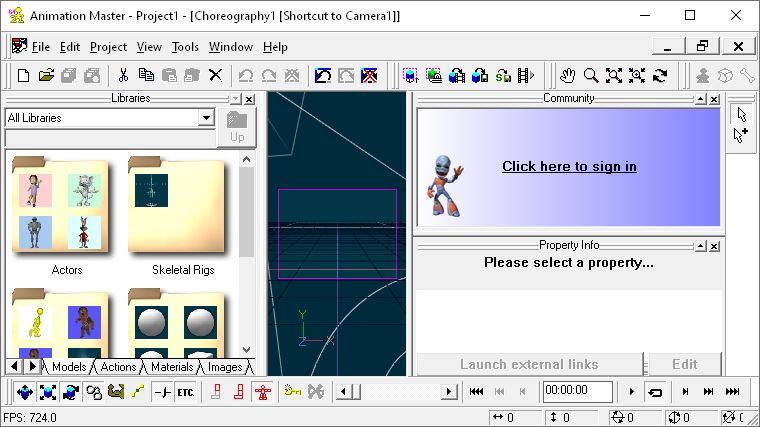Click the yellow-green bias key filter icon
Screen dimensions: 760x427
pos(138,391)
